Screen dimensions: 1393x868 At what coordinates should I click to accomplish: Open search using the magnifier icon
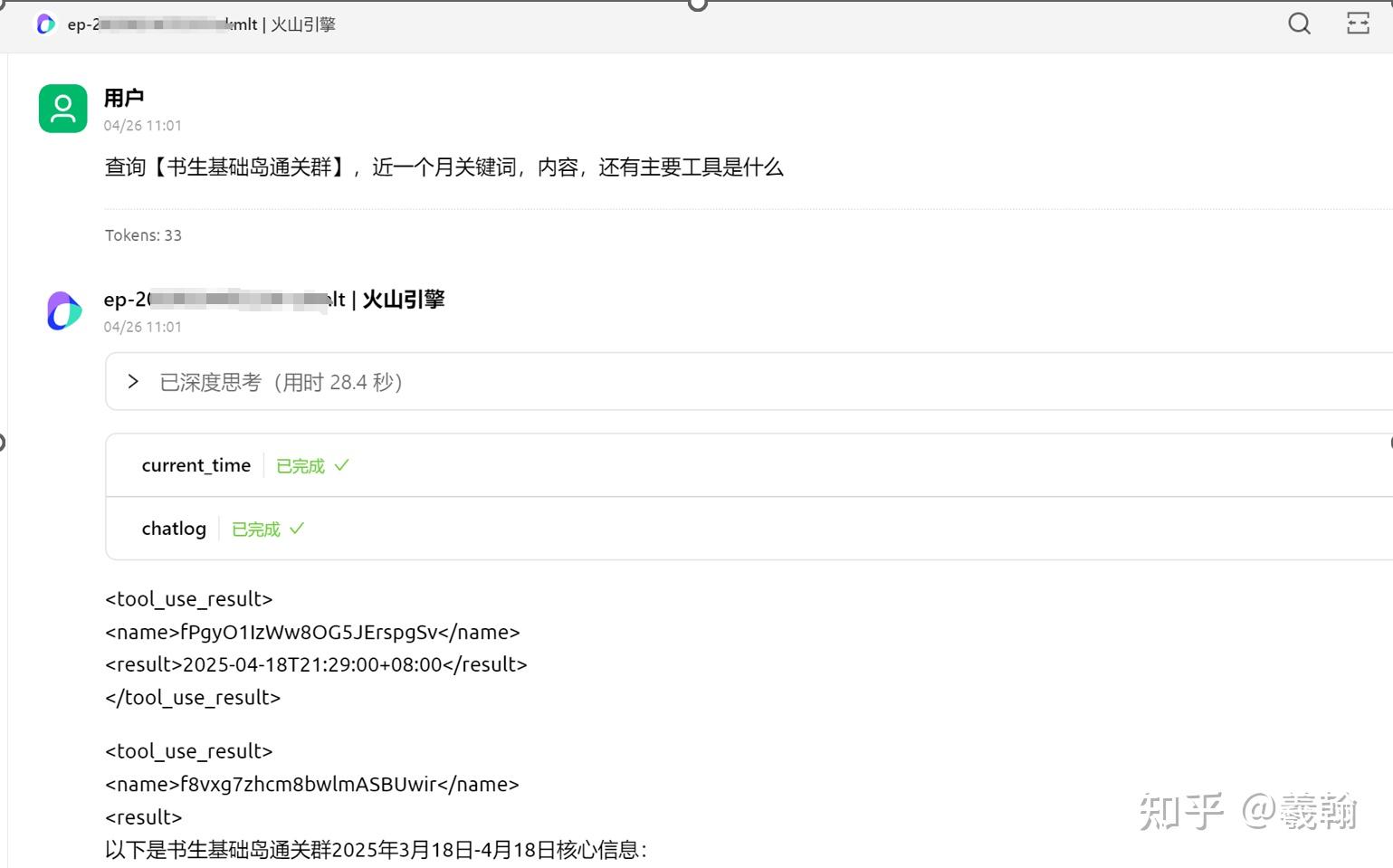pyautogui.click(x=1299, y=24)
